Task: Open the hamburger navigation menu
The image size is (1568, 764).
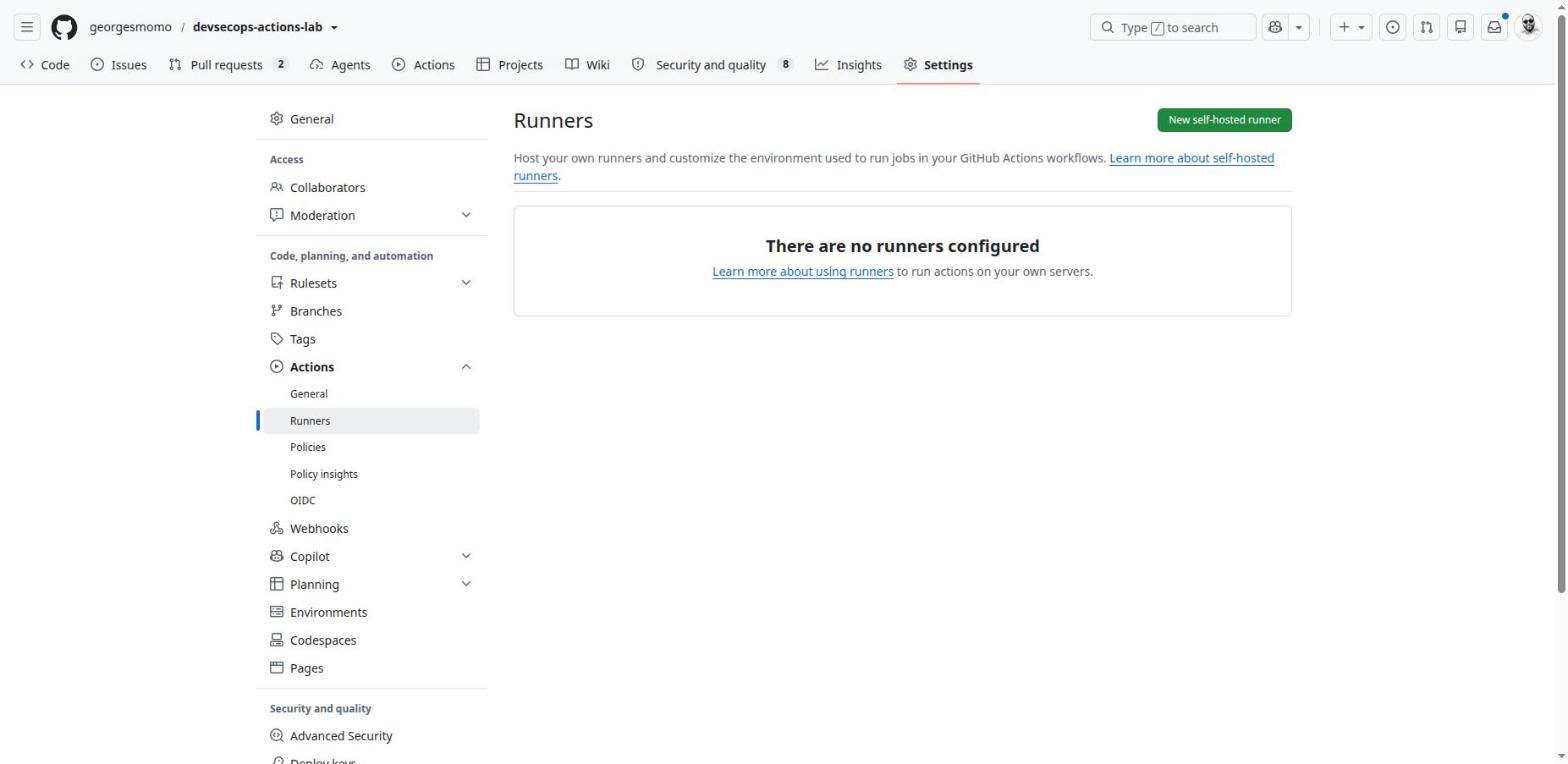Action: (x=27, y=27)
